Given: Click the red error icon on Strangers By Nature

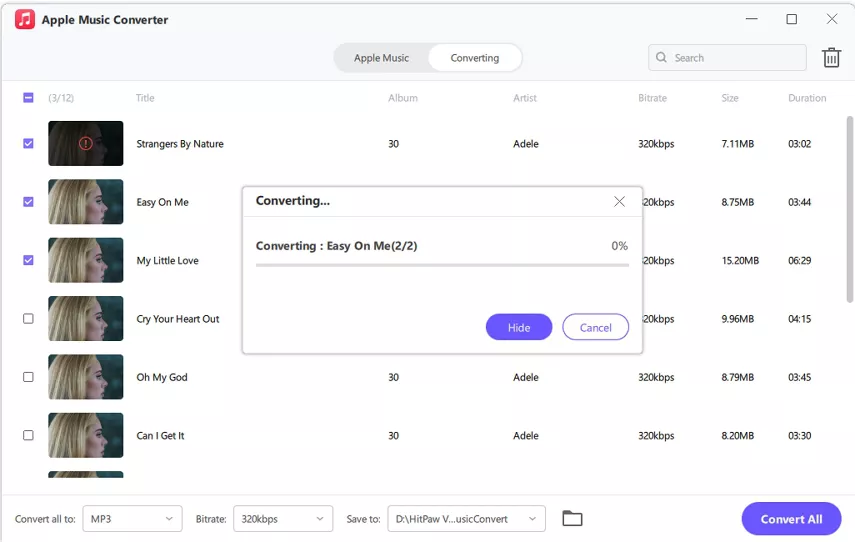Looking at the screenshot, I should click(86, 144).
